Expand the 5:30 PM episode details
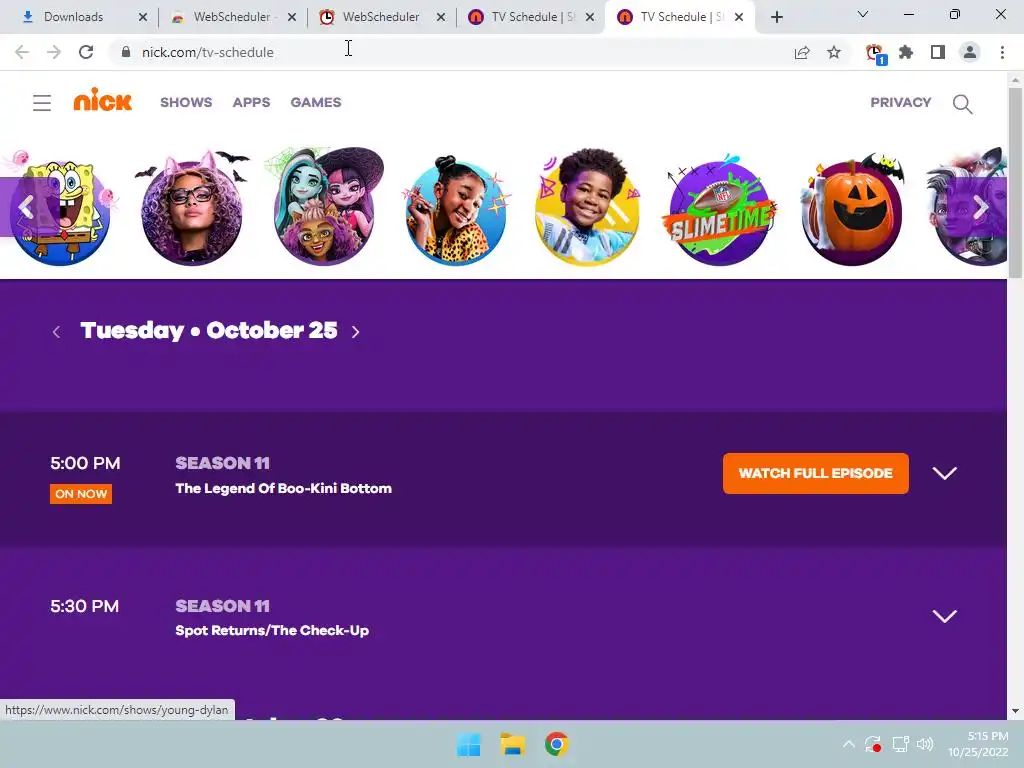The width and height of the screenshot is (1024, 768). 944,616
